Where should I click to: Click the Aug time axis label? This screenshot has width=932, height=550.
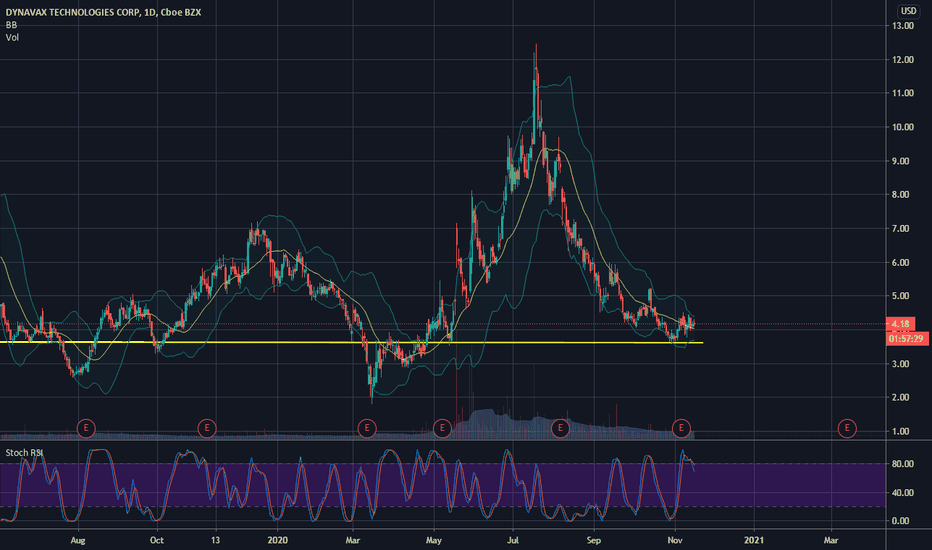click(78, 540)
